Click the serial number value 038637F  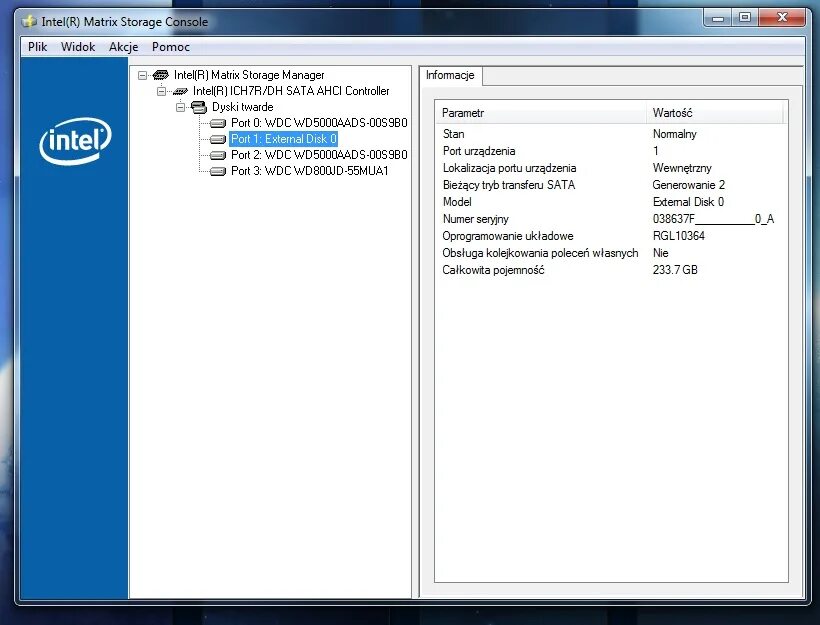[713, 219]
